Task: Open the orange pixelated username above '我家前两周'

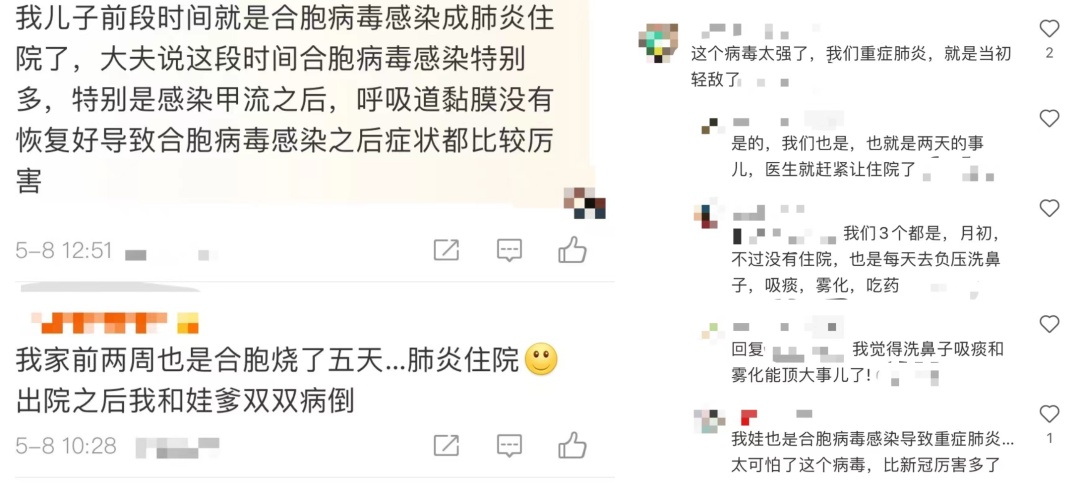Action: point(114,322)
